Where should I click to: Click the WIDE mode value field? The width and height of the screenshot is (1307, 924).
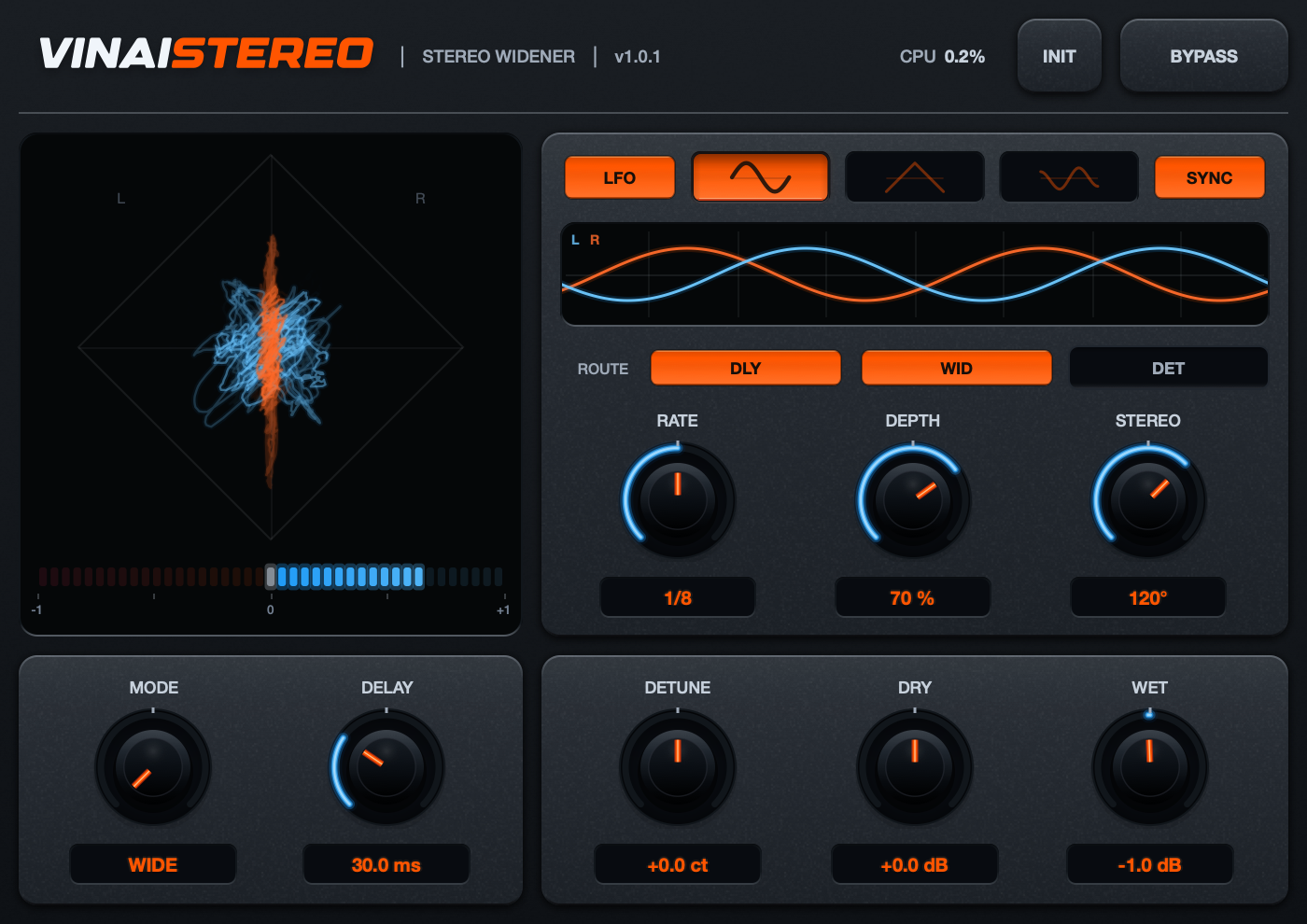153,864
